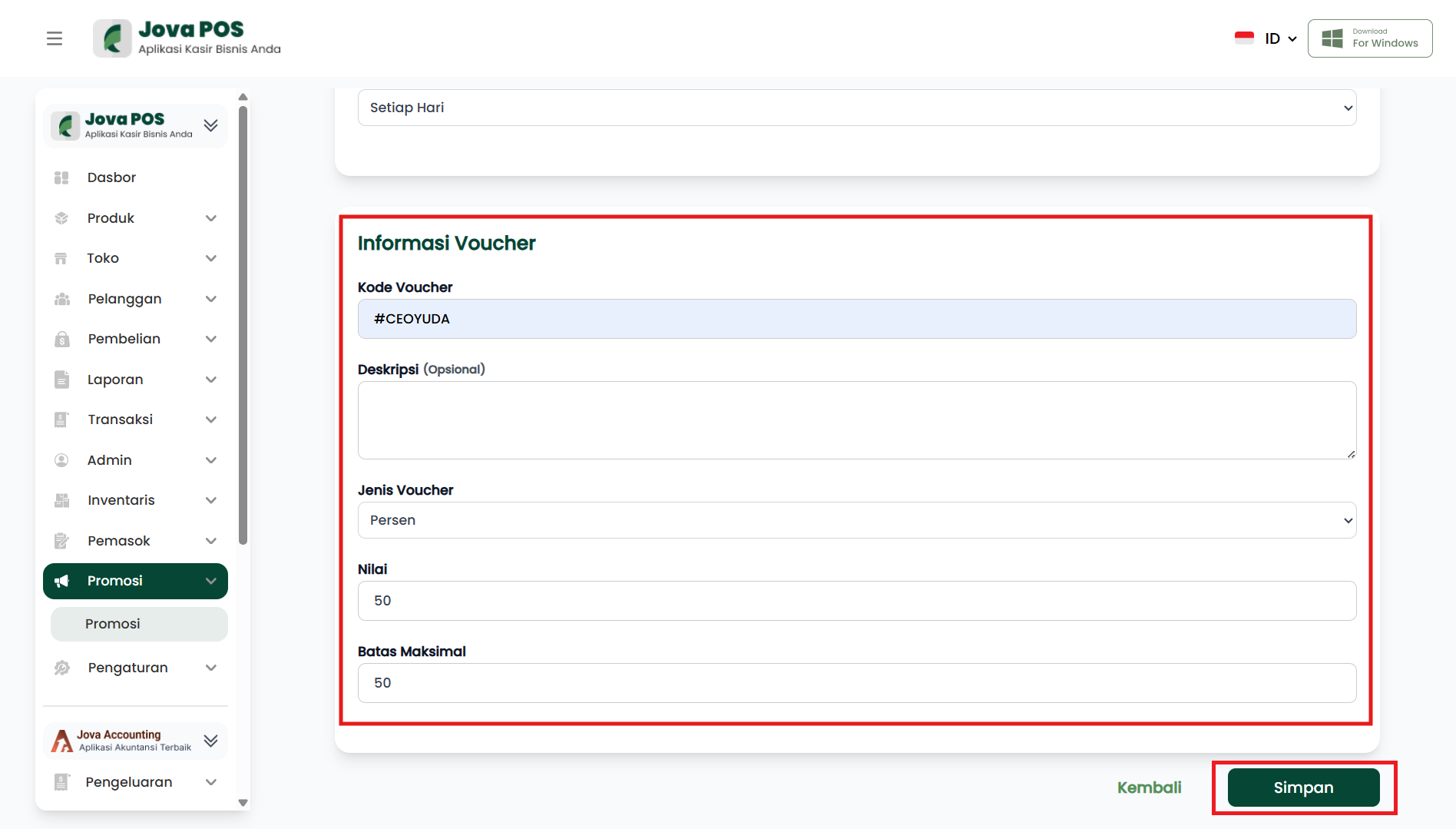1456x829 pixels.
Task: Download For Windows button
Action: point(1370,38)
